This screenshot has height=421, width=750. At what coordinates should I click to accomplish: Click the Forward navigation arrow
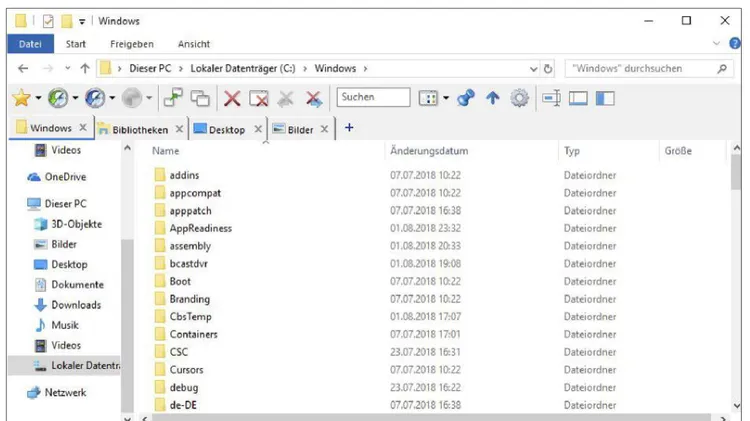click(48, 68)
